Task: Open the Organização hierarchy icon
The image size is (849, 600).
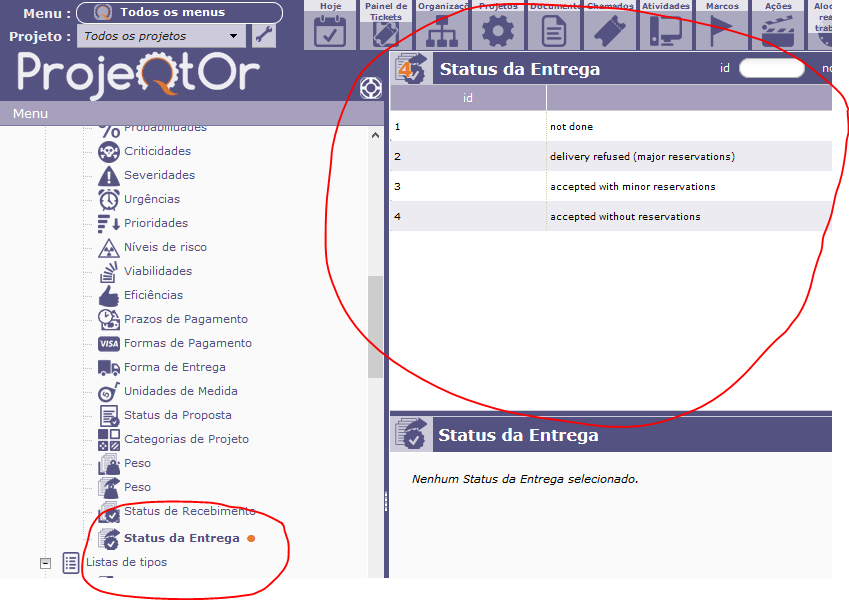Action: [442, 31]
